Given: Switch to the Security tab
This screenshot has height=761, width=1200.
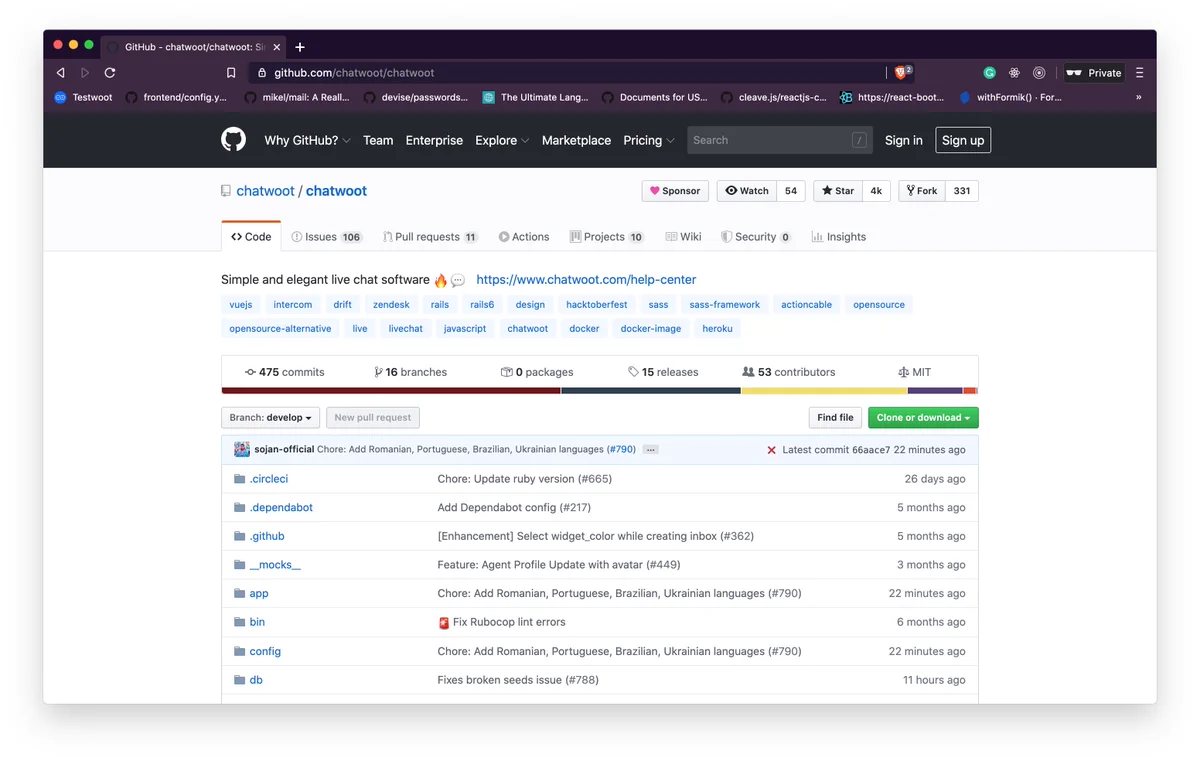Looking at the screenshot, I should (756, 237).
